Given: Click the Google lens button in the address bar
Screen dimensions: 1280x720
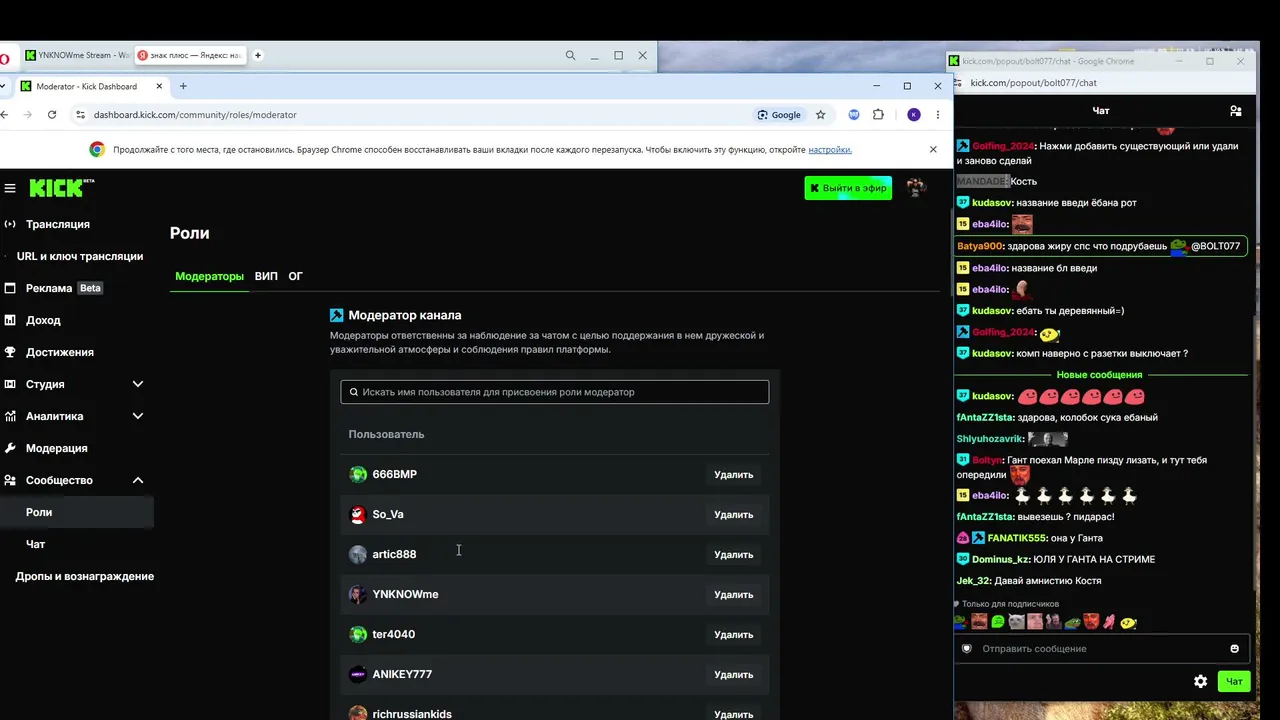Looking at the screenshot, I should point(780,115).
